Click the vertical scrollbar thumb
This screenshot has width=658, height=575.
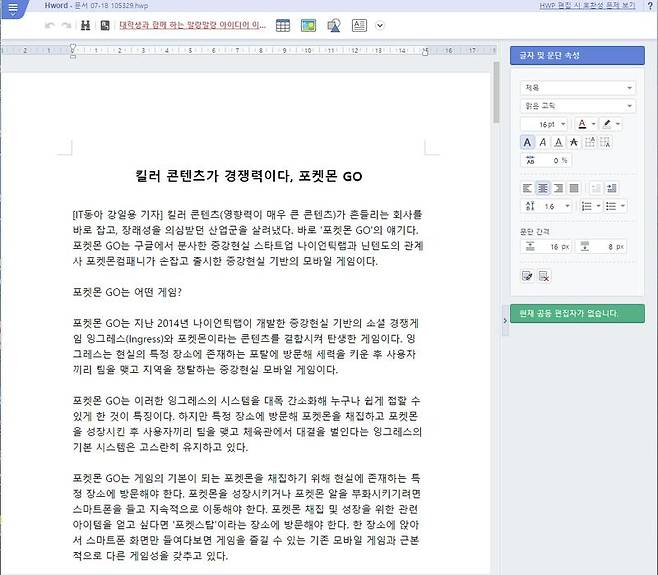click(496, 92)
